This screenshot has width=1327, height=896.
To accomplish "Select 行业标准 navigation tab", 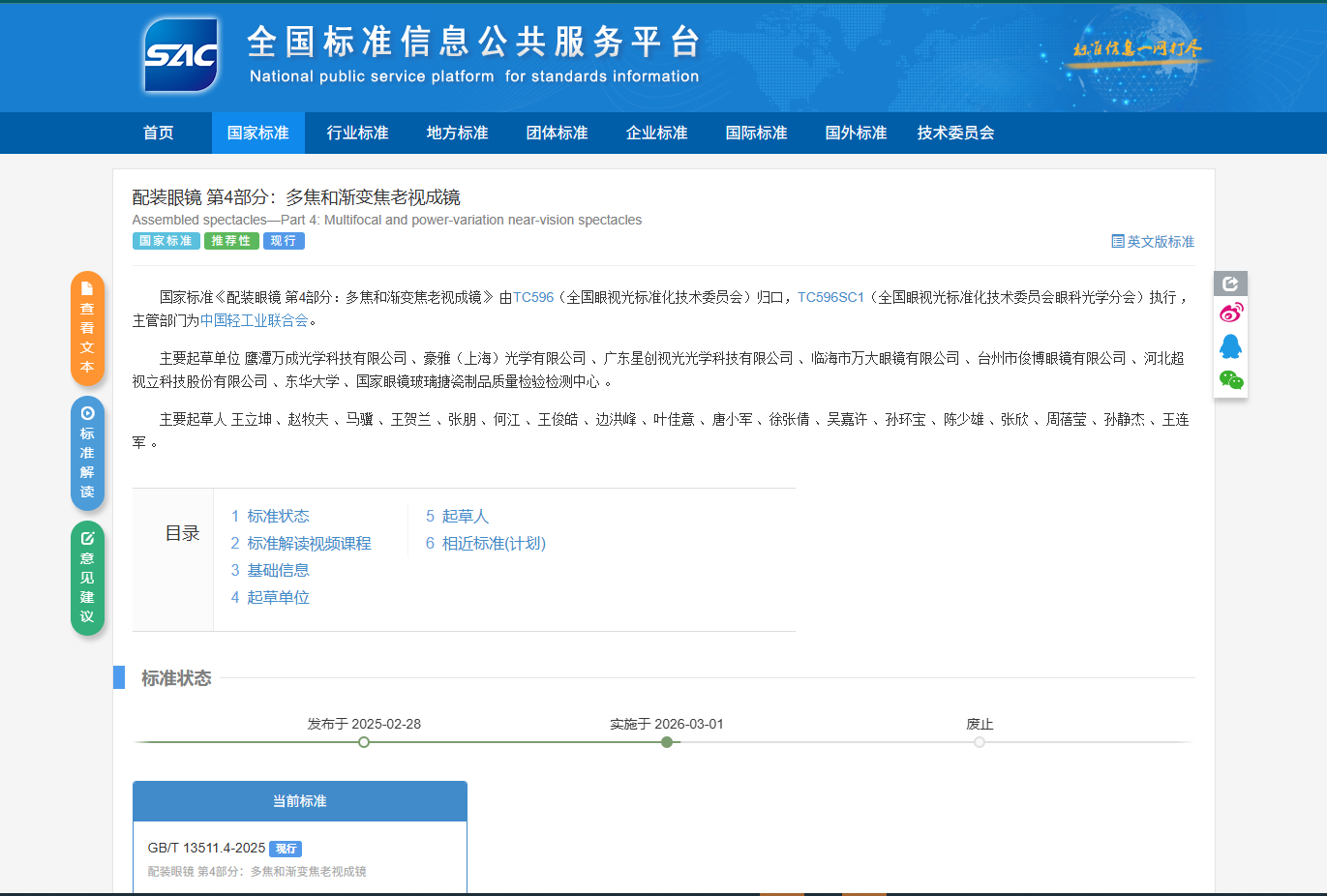I will (x=358, y=133).
